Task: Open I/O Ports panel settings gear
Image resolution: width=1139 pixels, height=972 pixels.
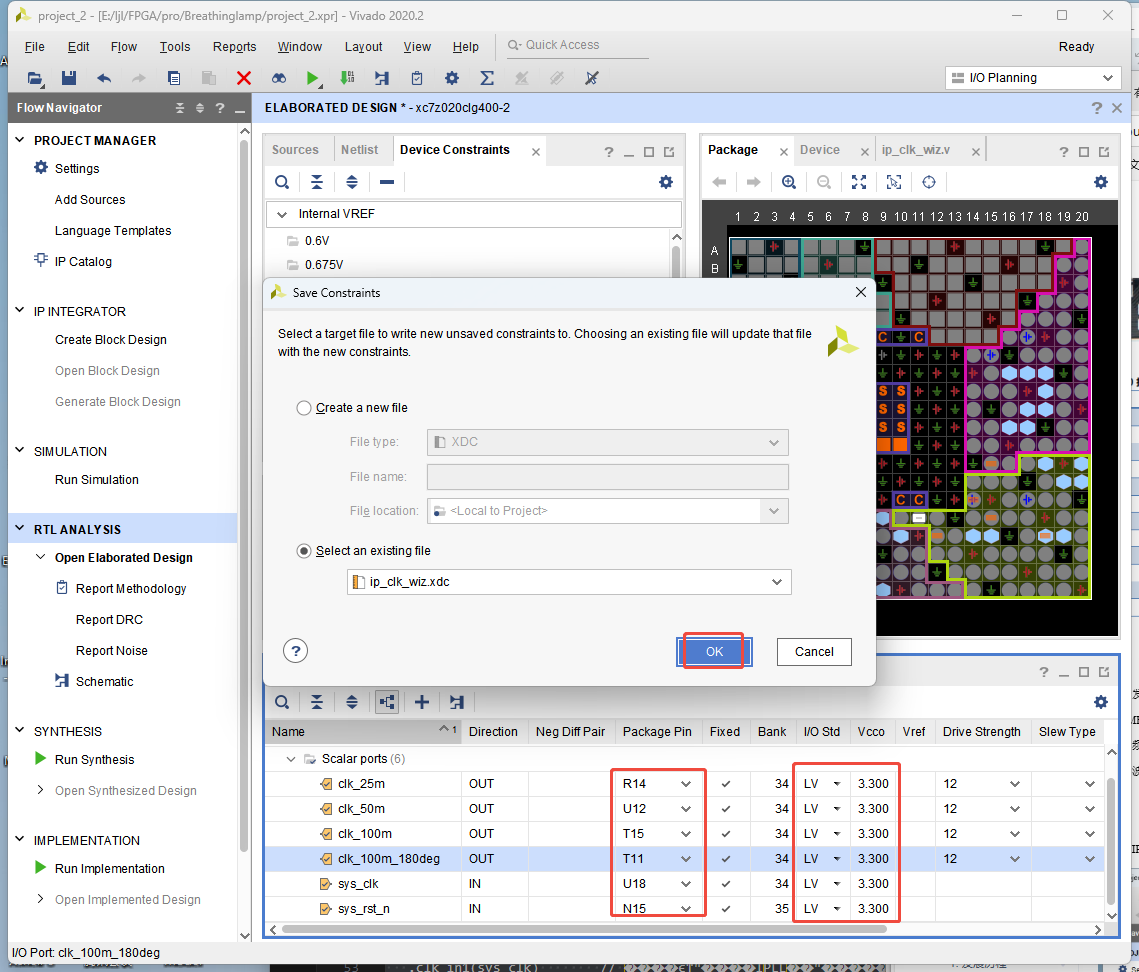Action: [1101, 702]
